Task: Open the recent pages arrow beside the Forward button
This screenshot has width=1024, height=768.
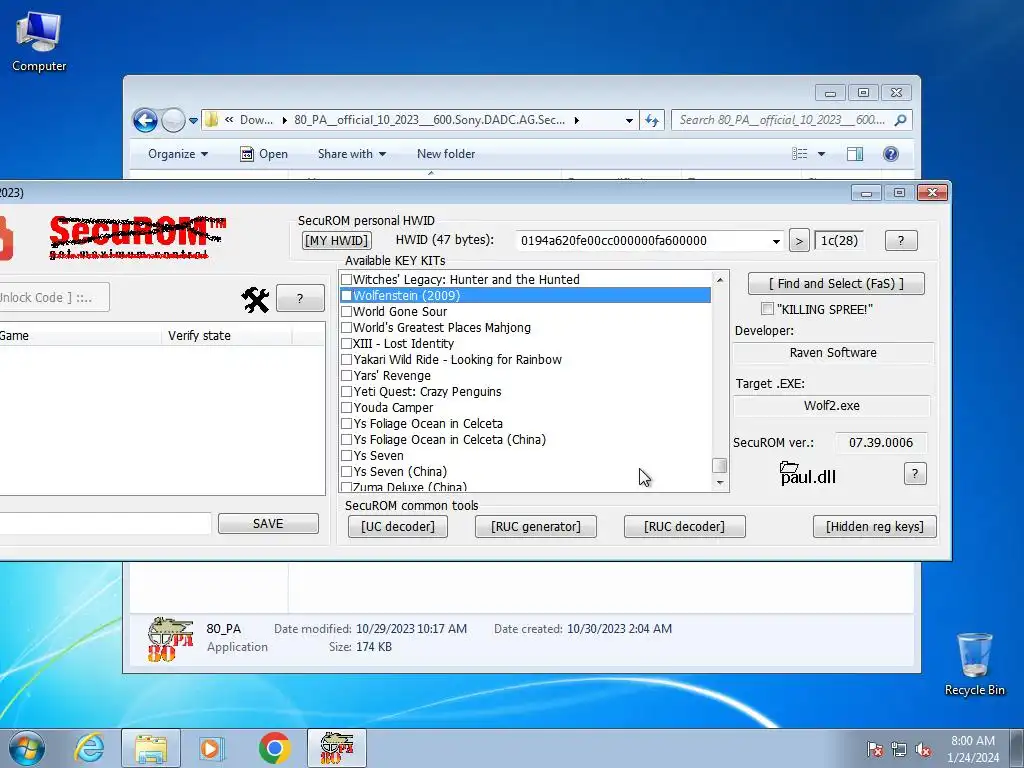Action: [193, 121]
